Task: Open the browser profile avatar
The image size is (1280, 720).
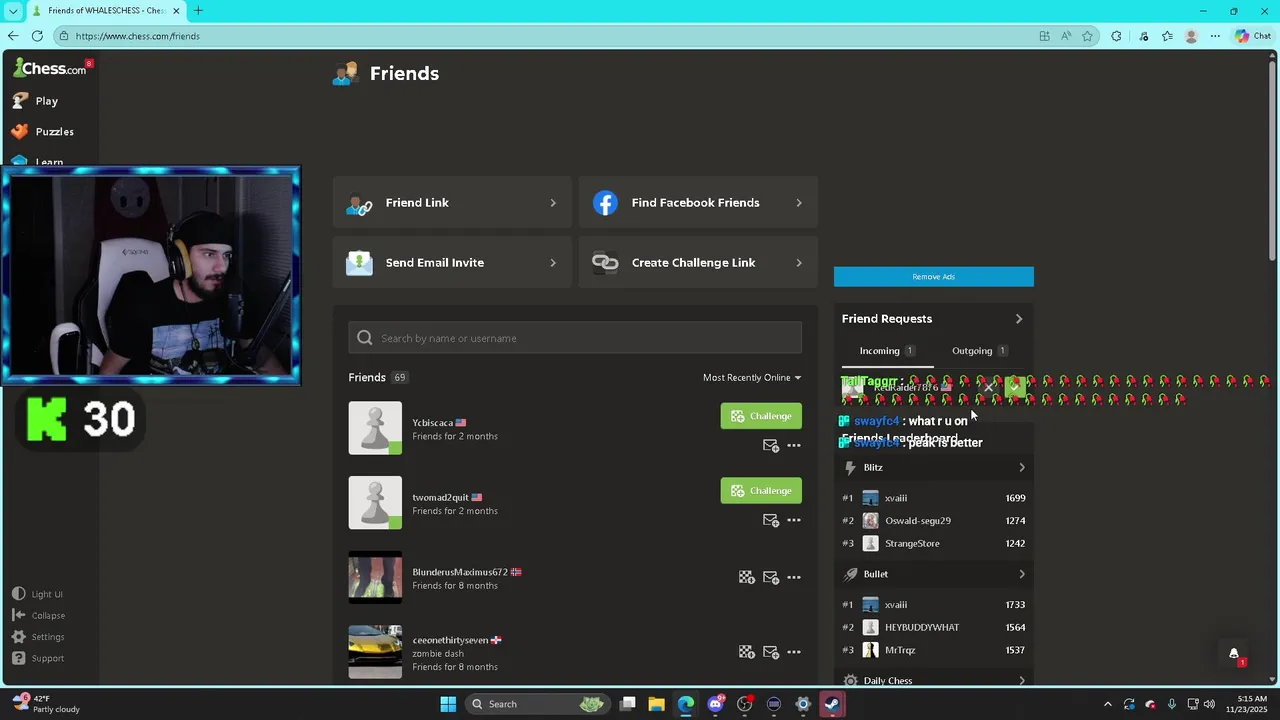Action: pyautogui.click(x=1191, y=36)
